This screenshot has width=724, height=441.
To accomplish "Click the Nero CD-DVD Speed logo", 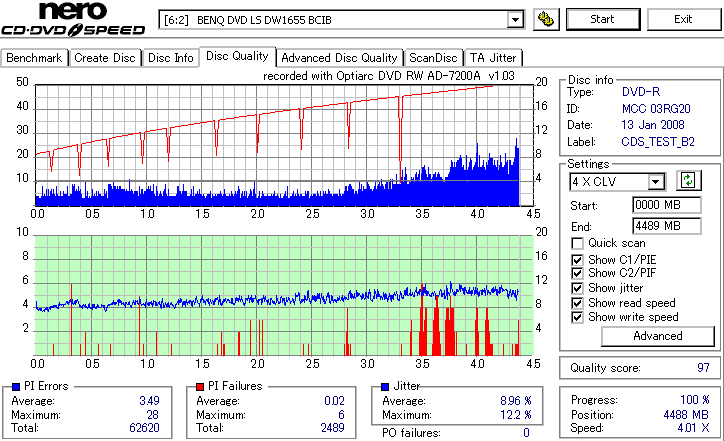I will 73,19.
